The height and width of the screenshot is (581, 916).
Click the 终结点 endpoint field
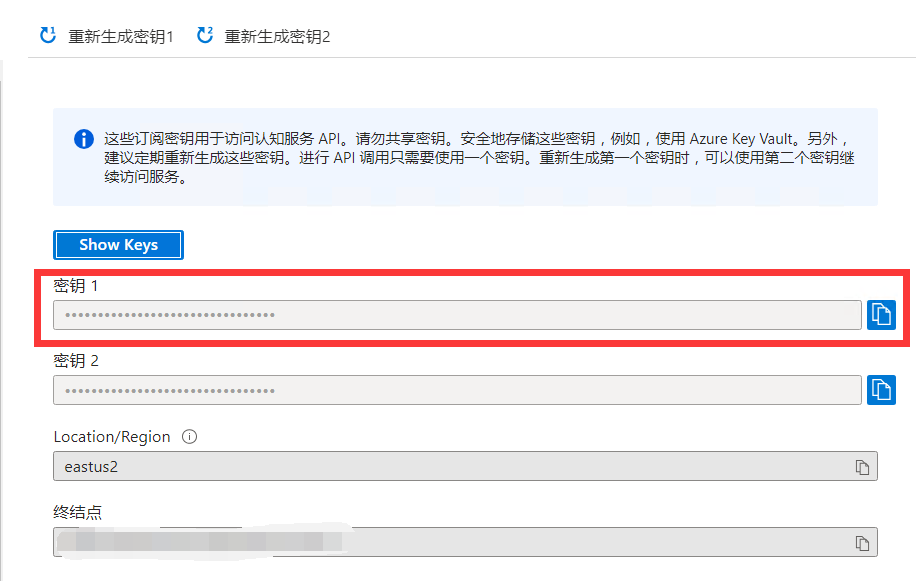pyautogui.click(x=400, y=540)
